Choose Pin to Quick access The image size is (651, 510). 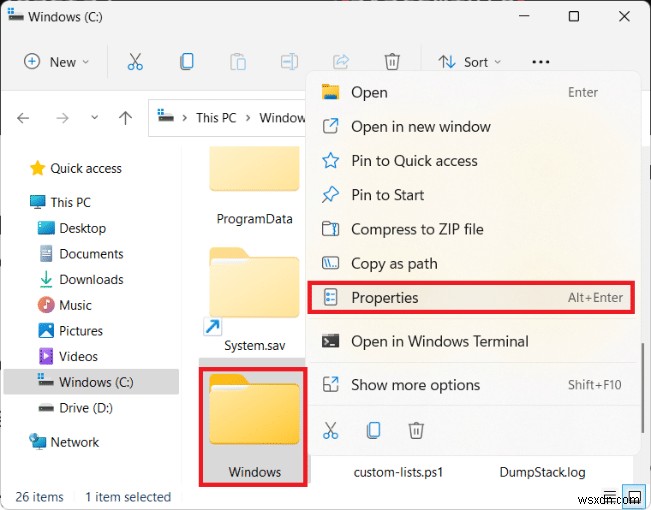(x=473, y=161)
